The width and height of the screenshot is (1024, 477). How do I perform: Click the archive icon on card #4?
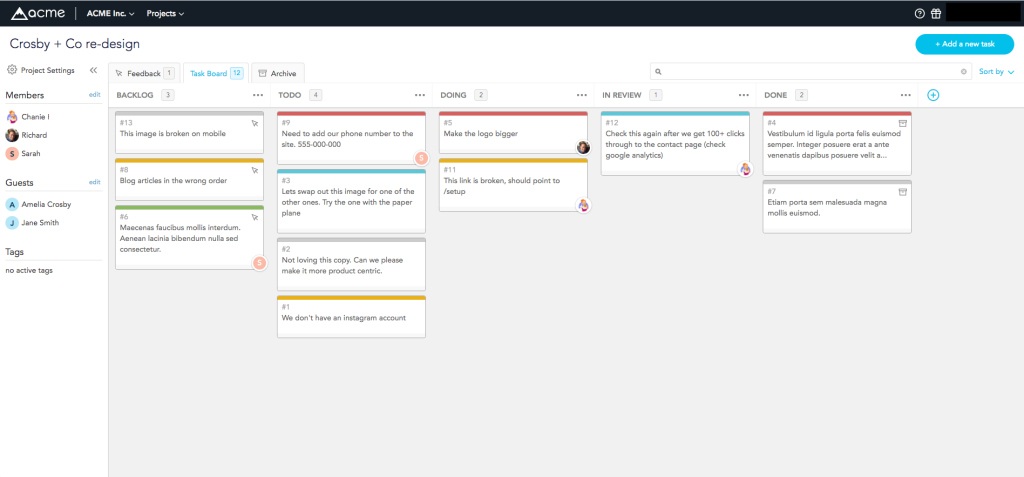903,123
